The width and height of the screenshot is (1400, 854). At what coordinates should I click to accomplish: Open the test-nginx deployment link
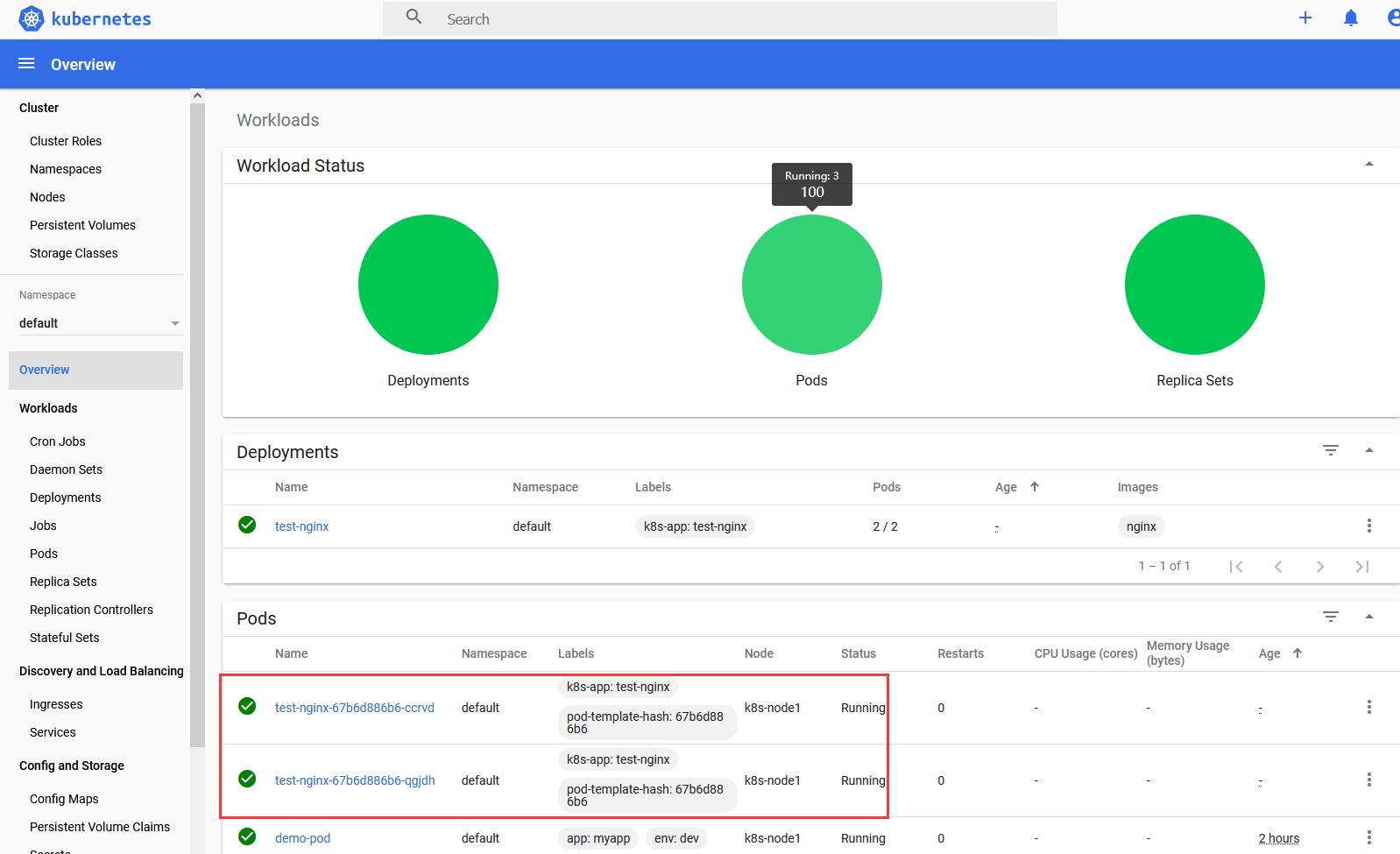pyautogui.click(x=301, y=526)
